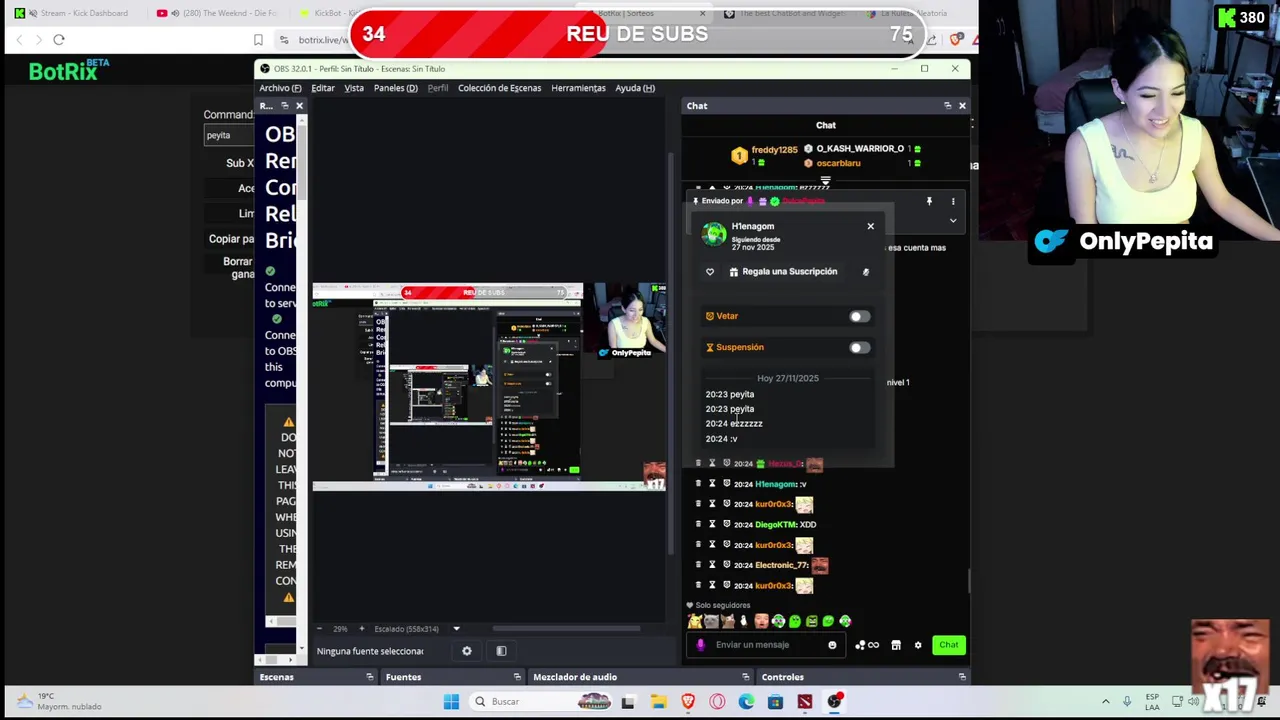1280x720 pixels.
Task: Click OBS Studio icon in taskbar
Action: tap(834, 702)
